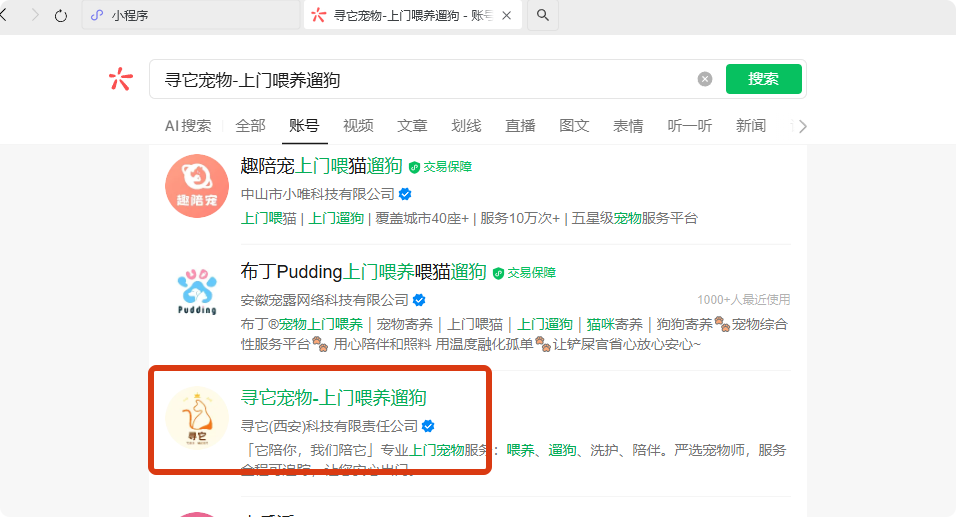956x517 pixels.
Task: Click the text 安徽宠露网络科技有限公司
Action: 324,300
